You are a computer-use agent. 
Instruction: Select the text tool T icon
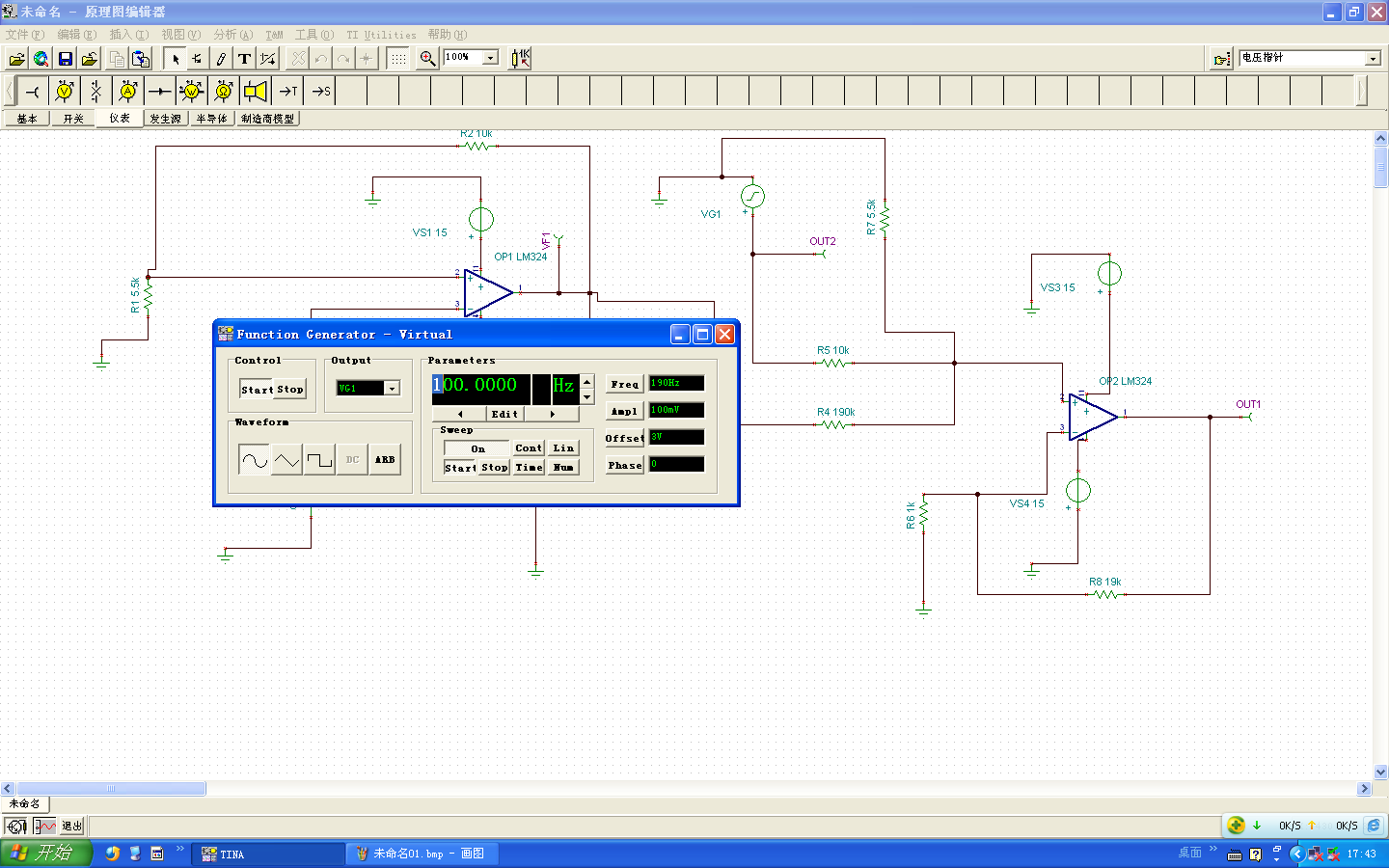coord(244,59)
